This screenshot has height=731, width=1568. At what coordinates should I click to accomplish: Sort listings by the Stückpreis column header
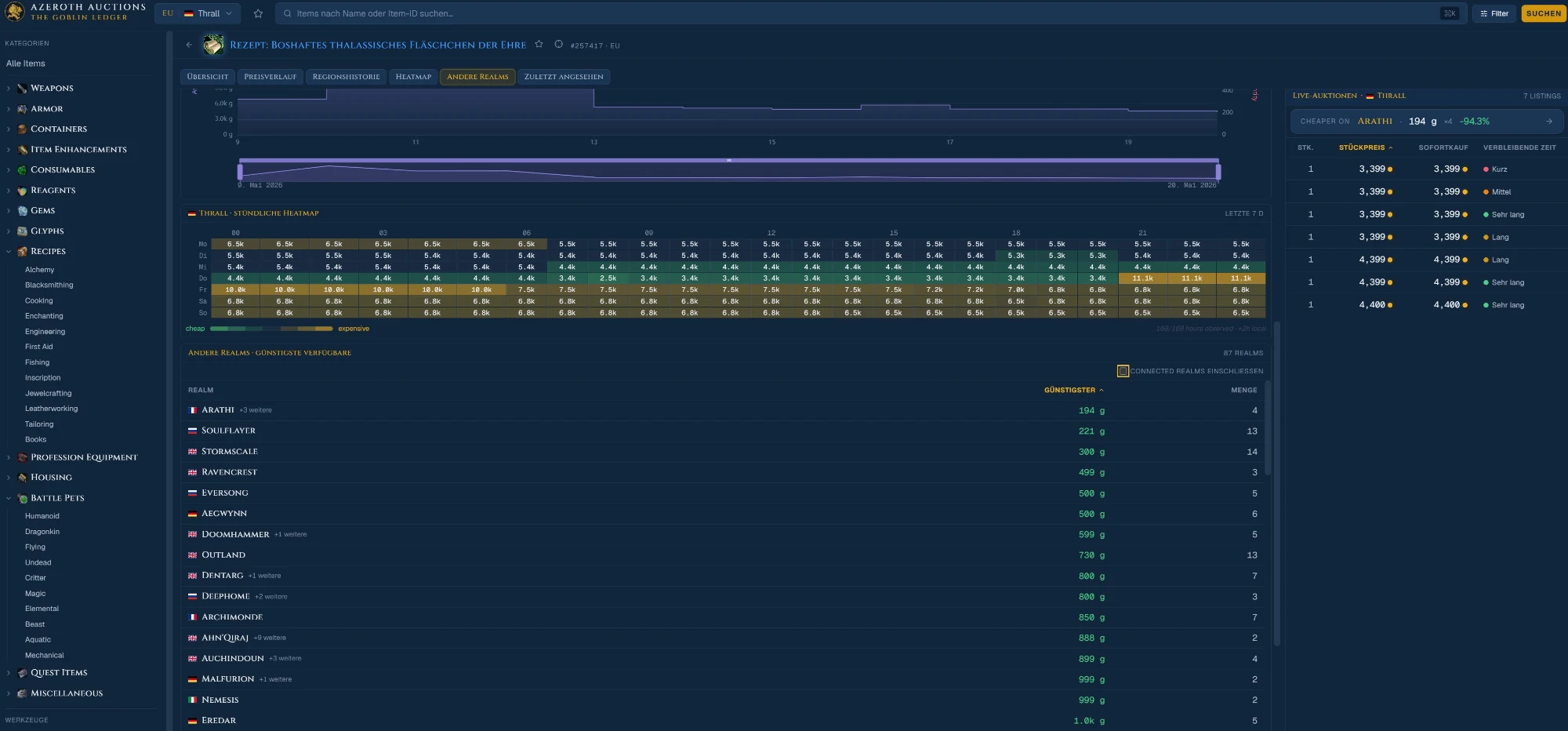pos(1366,147)
